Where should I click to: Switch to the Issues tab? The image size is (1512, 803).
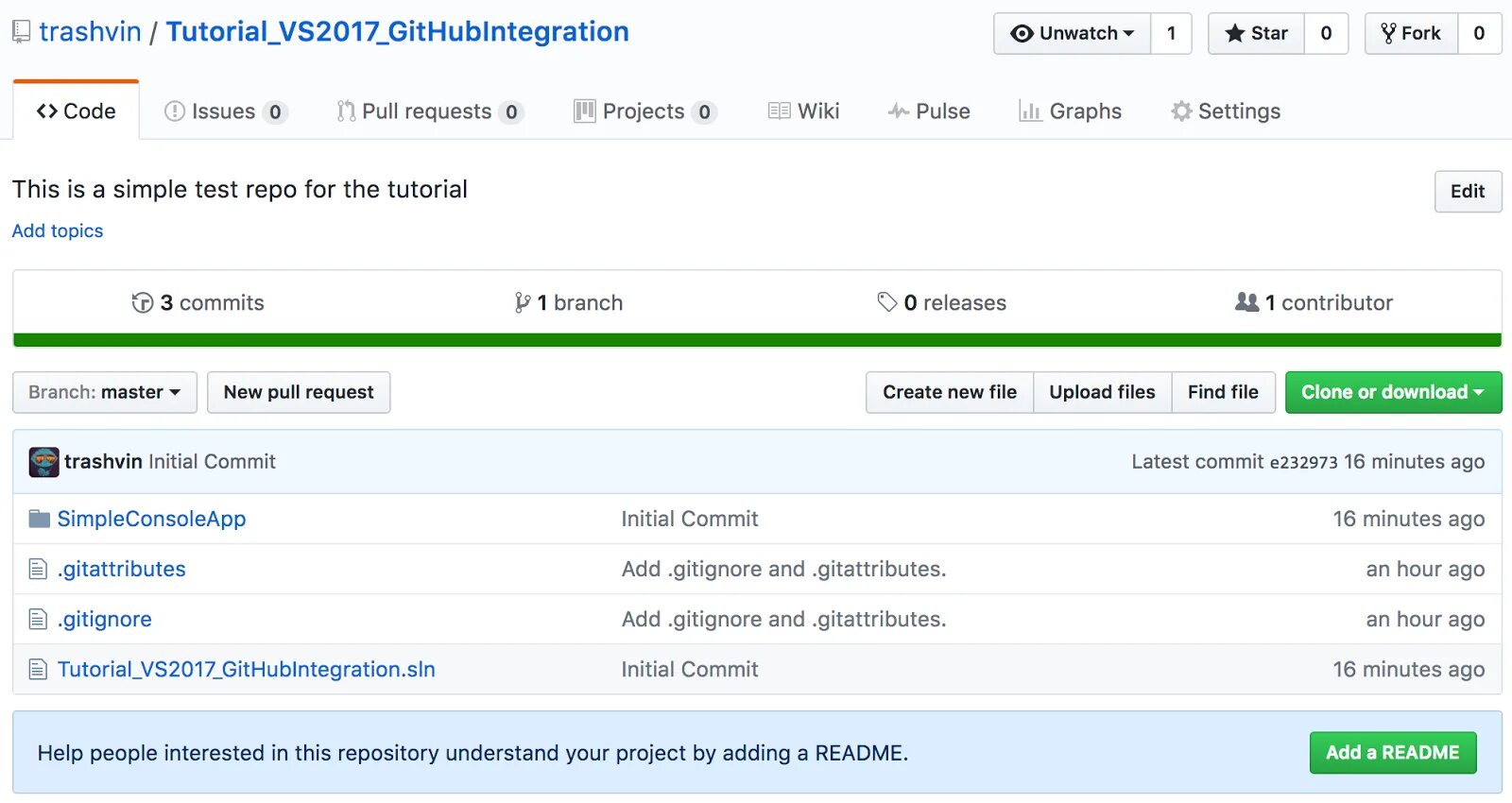tap(223, 111)
